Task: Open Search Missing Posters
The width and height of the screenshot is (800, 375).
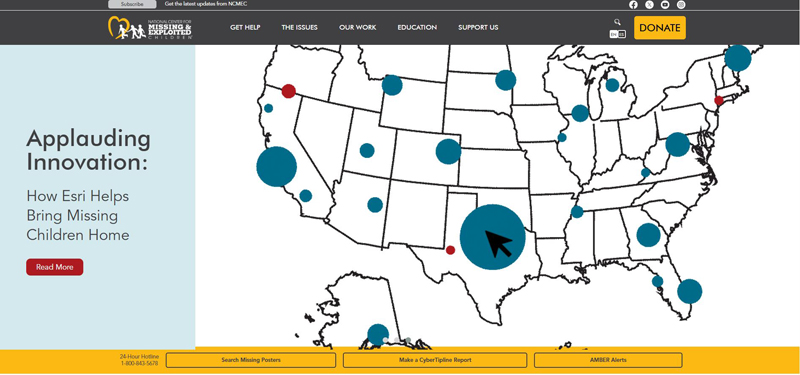Action: coord(251,360)
